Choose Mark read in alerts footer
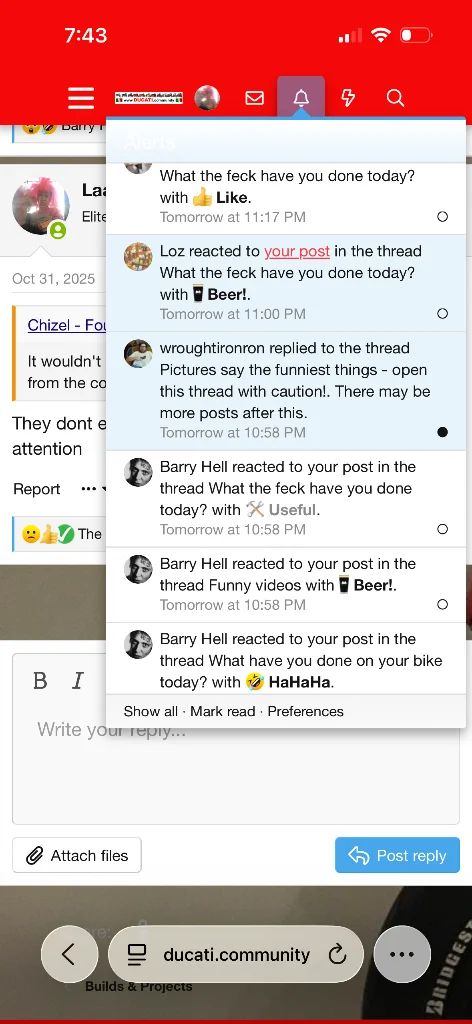Screen dimensions: 472x1024 click(x=223, y=711)
